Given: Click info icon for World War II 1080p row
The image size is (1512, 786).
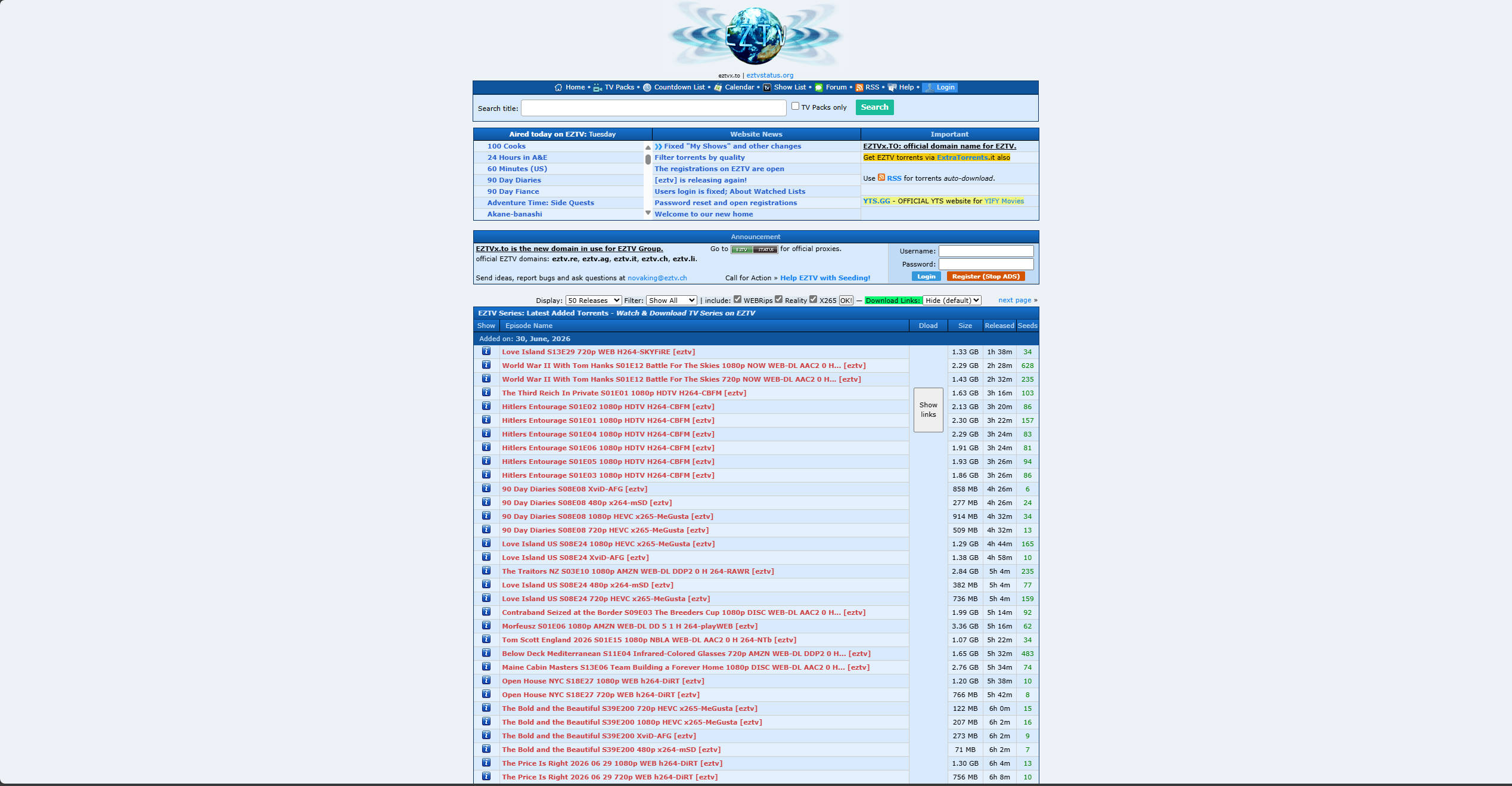Looking at the screenshot, I should (x=486, y=365).
